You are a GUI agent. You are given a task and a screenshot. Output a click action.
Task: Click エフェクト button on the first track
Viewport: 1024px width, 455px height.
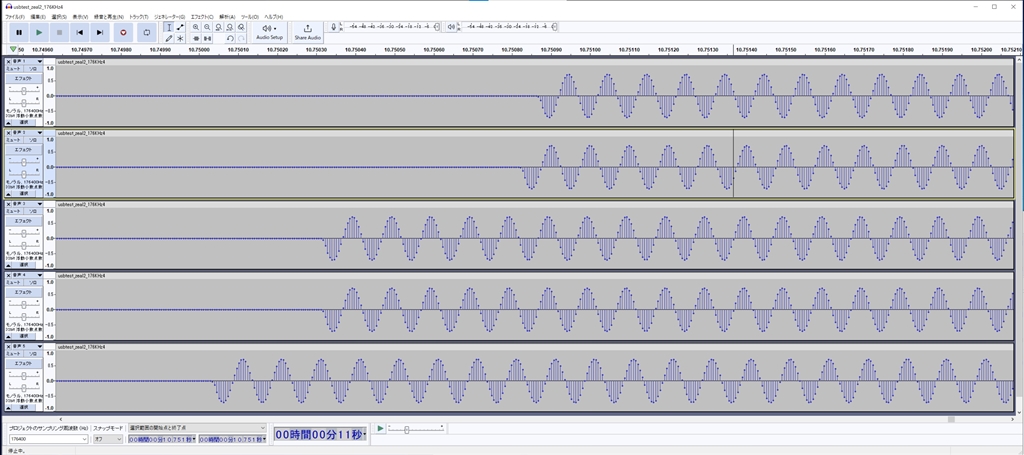click(x=23, y=79)
